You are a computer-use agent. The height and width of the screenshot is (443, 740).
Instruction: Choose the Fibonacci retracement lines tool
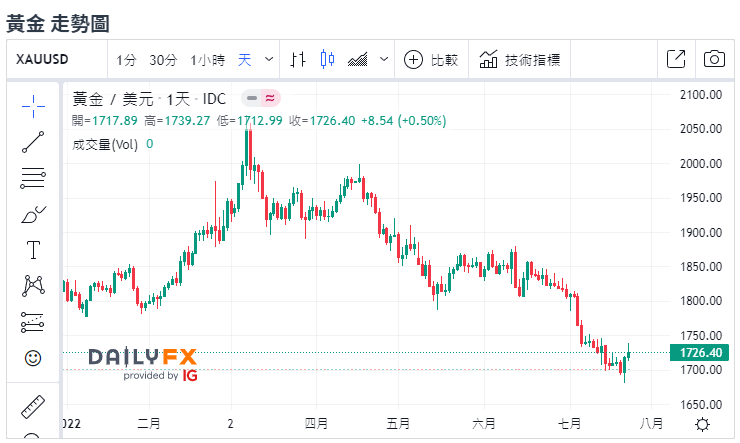point(33,178)
